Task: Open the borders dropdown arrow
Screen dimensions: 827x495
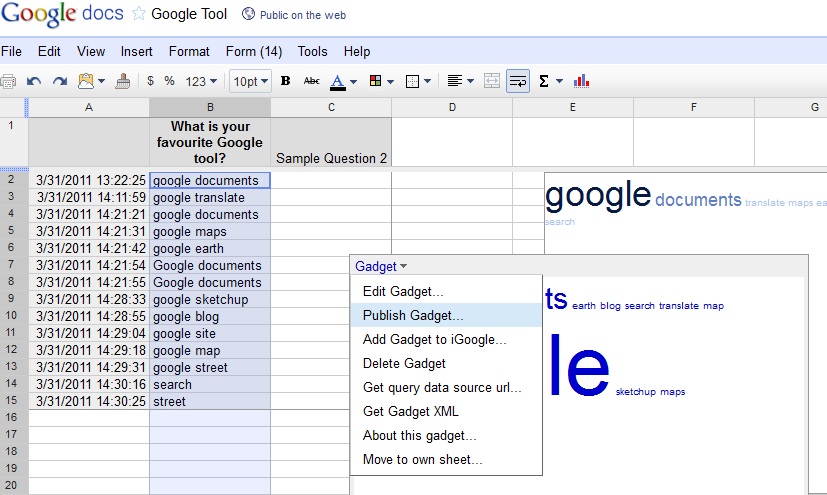Action: click(427, 82)
